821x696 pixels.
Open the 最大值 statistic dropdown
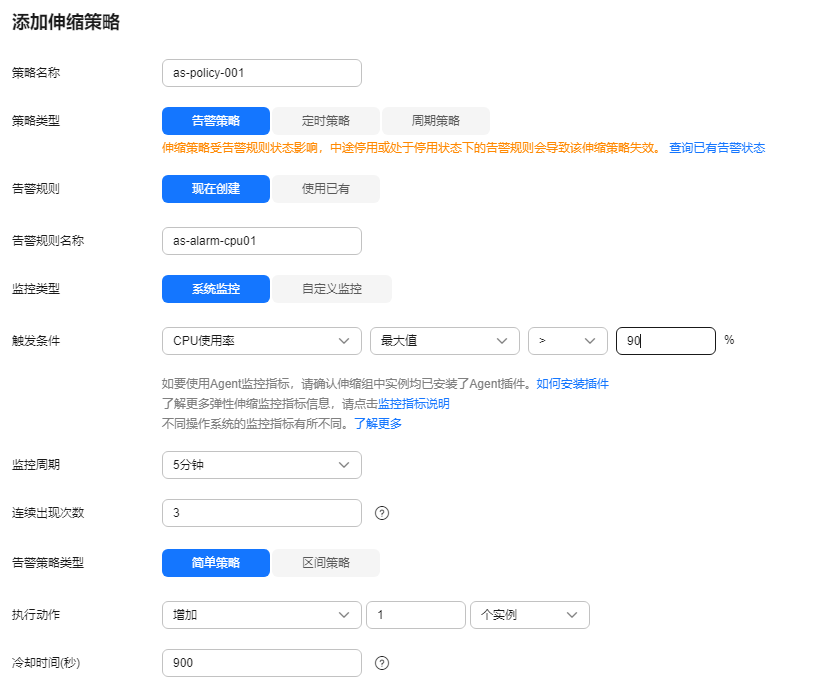tap(445, 341)
